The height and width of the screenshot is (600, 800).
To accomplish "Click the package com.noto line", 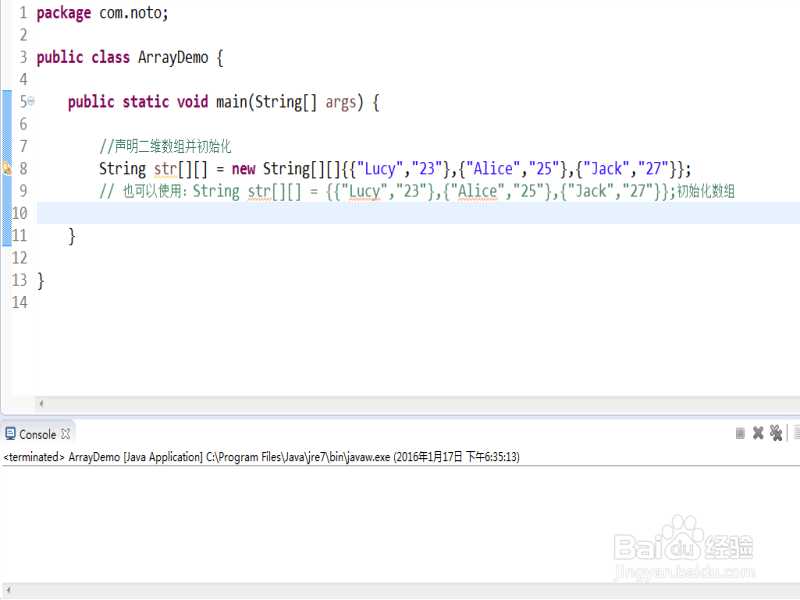I will tap(102, 13).
